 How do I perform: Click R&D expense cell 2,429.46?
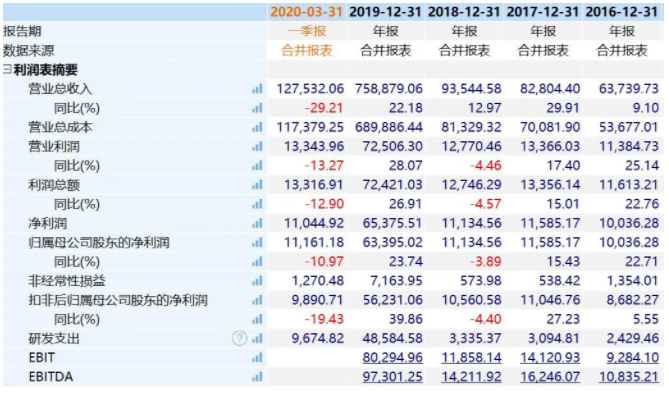(x=633, y=339)
